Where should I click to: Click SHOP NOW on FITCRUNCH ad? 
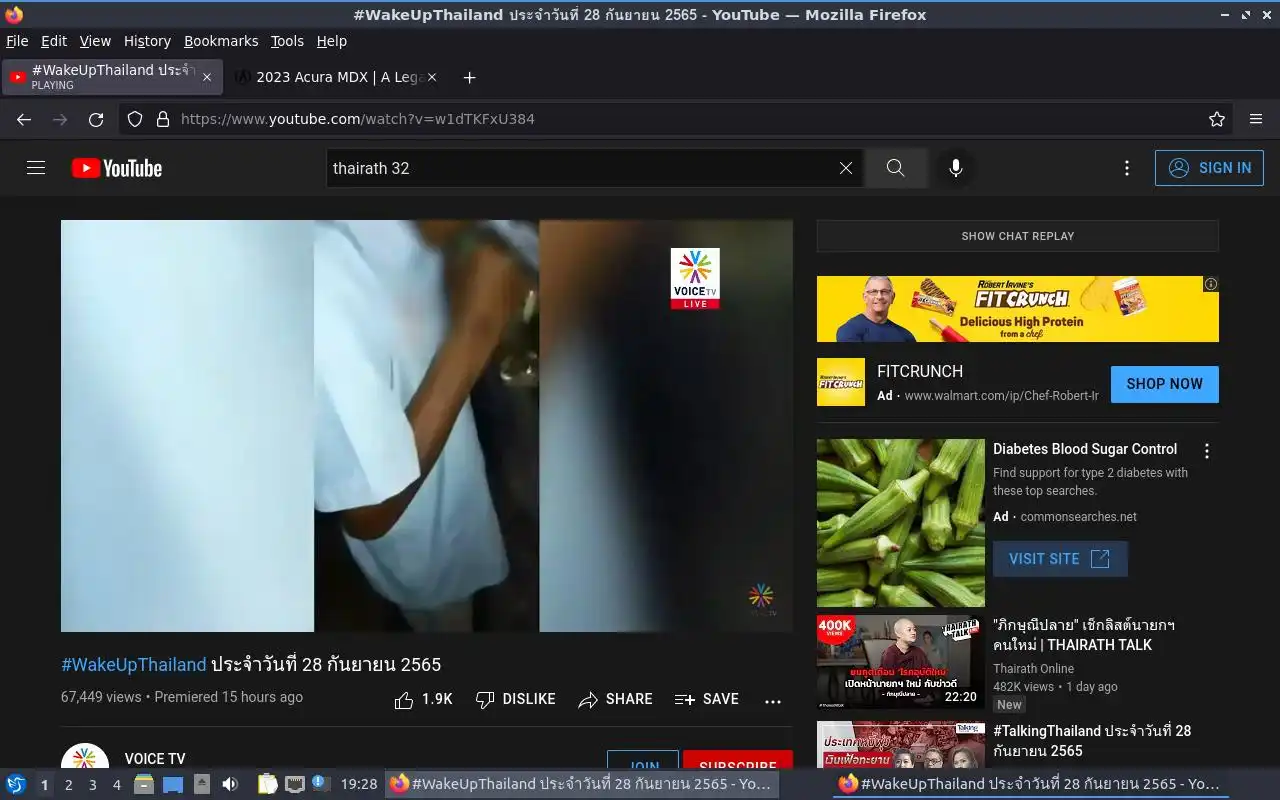pos(1165,384)
